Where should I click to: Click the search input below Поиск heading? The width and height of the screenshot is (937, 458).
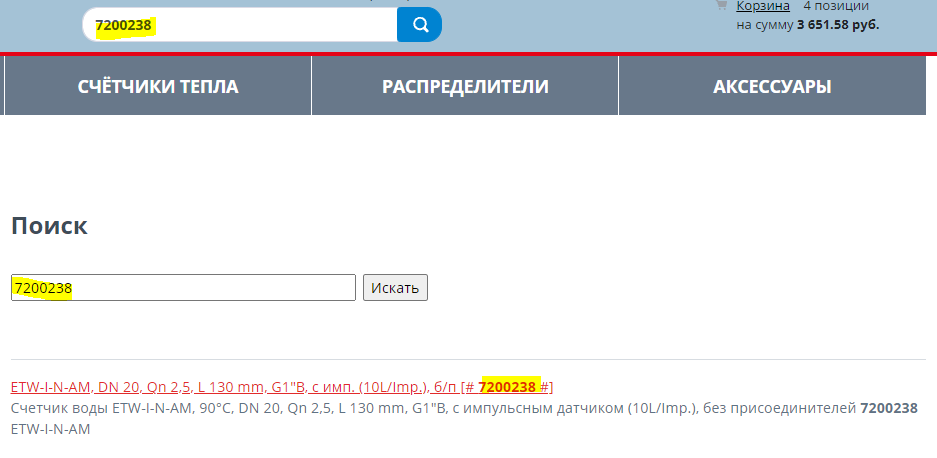pyautogui.click(x=183, y=288)
